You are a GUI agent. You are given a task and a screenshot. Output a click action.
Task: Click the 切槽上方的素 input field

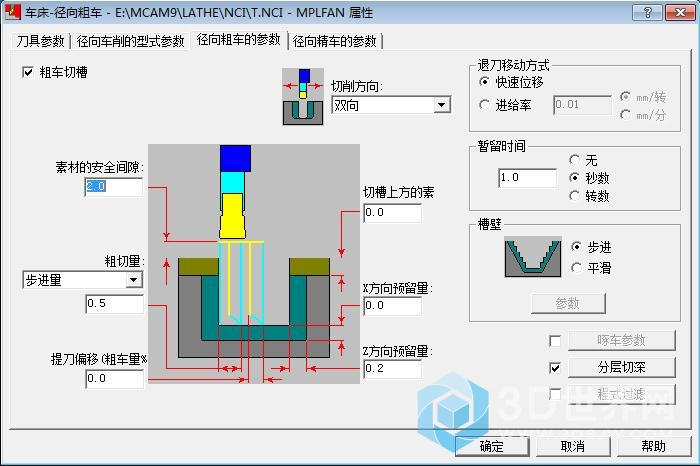click(x=392, y=212)
